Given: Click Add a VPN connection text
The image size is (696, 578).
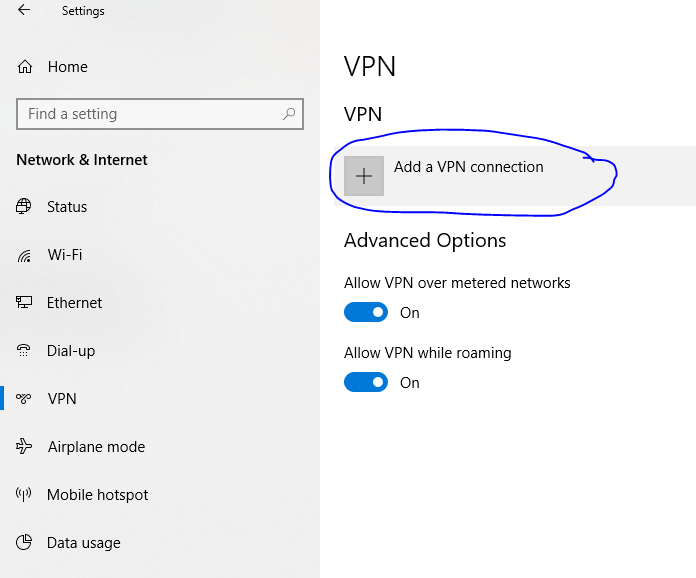Looking at the screenshot, I should coord(469,167).
